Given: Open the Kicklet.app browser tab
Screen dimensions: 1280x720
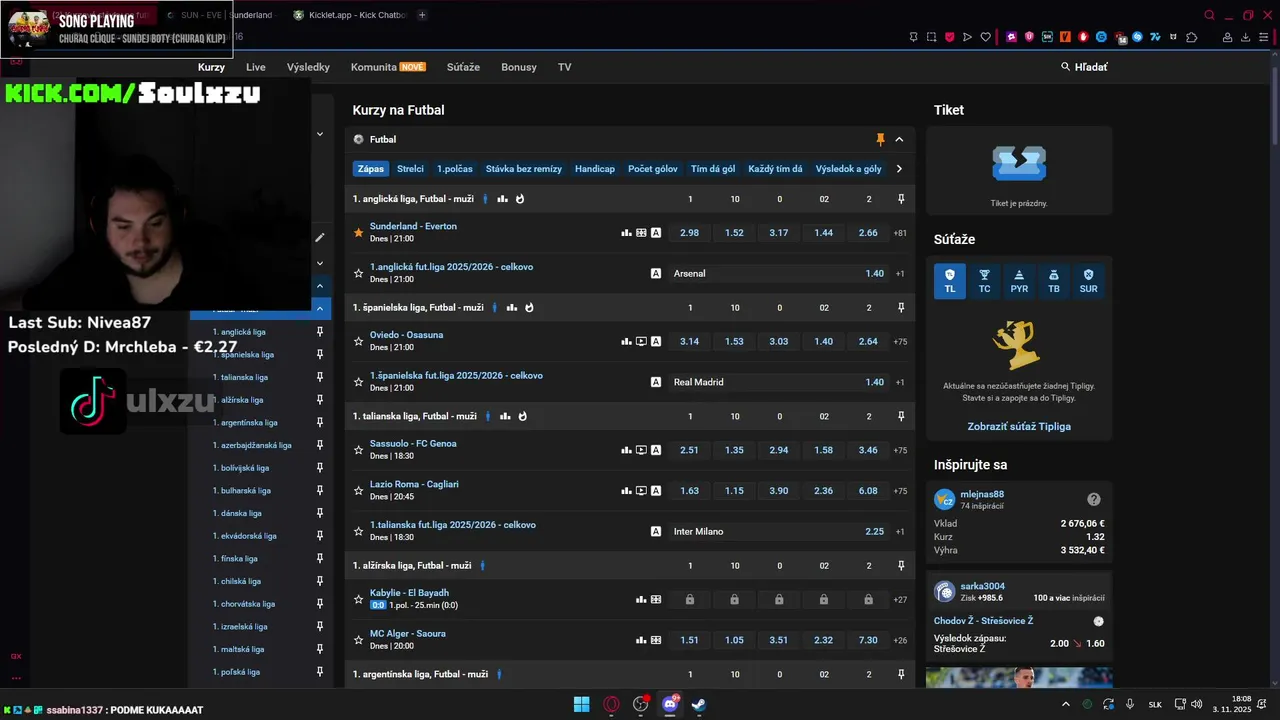Looking at the screenshot, I should click(350, 15).
